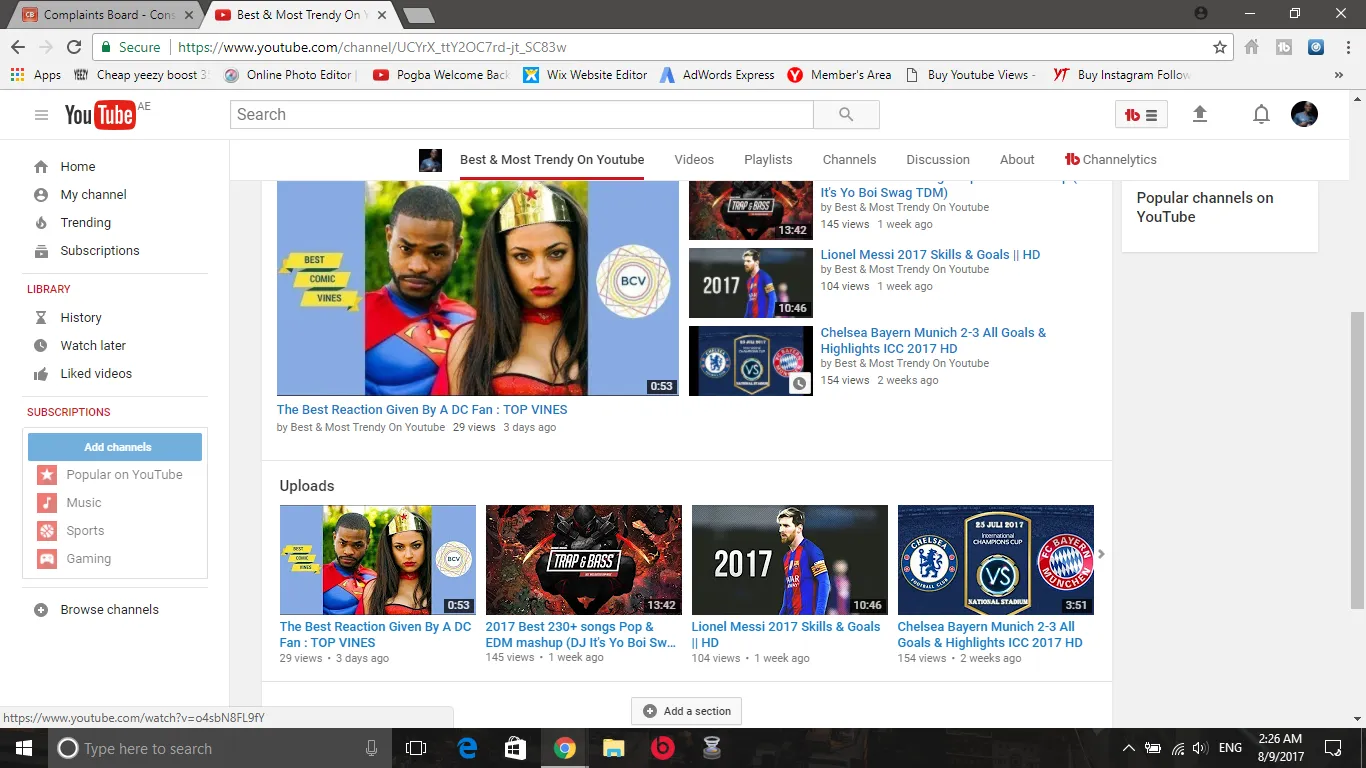Click the upload video arrow icon

point(1200,115)
